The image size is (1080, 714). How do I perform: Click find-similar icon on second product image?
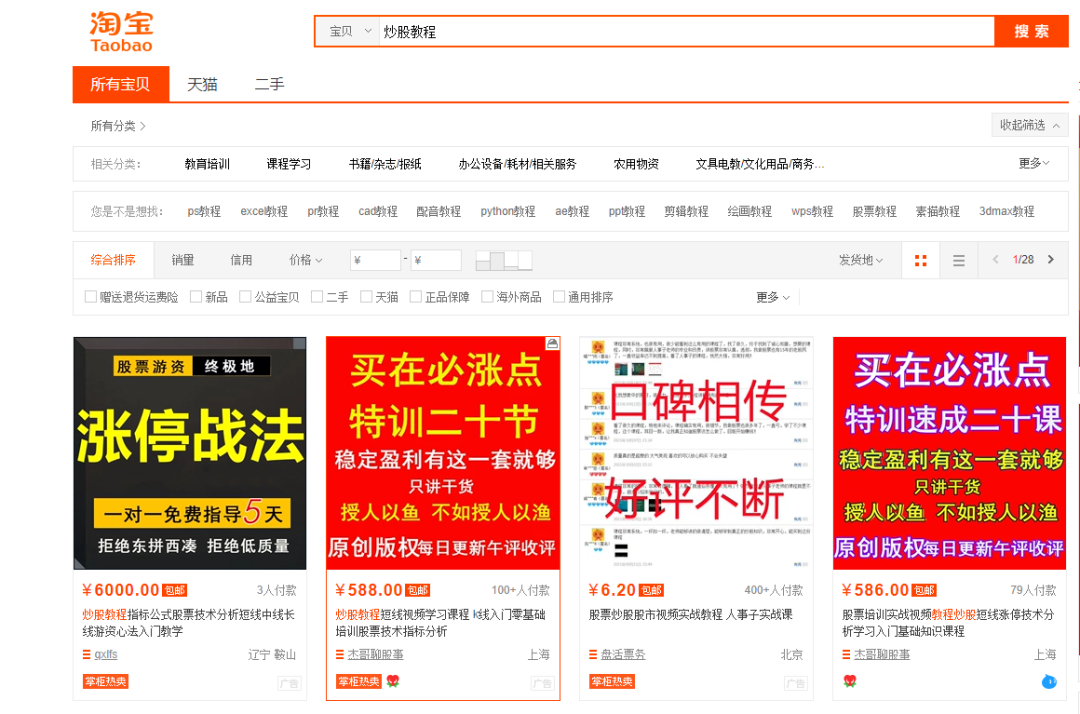coord(551,344)
